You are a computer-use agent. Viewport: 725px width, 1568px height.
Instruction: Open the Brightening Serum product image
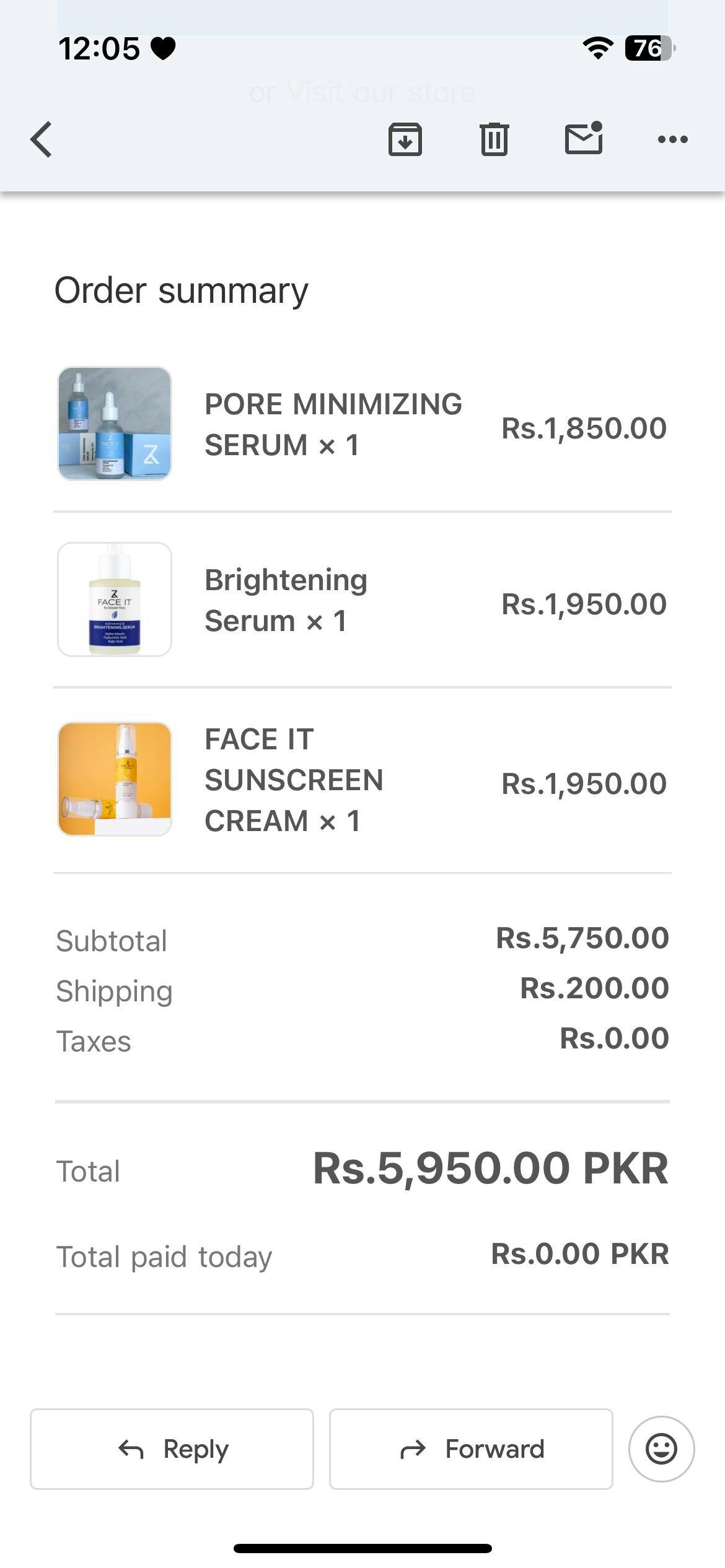(x=115, y=599)
